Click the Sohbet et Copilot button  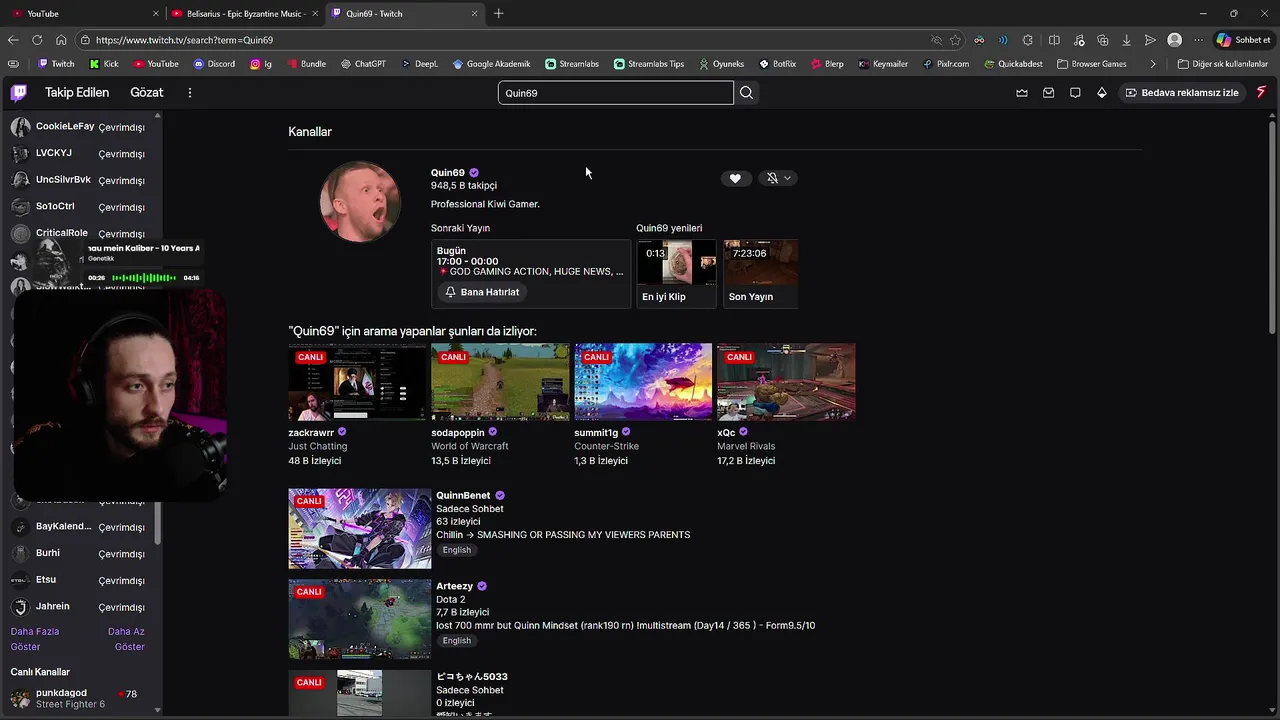tap(1244, 40)
